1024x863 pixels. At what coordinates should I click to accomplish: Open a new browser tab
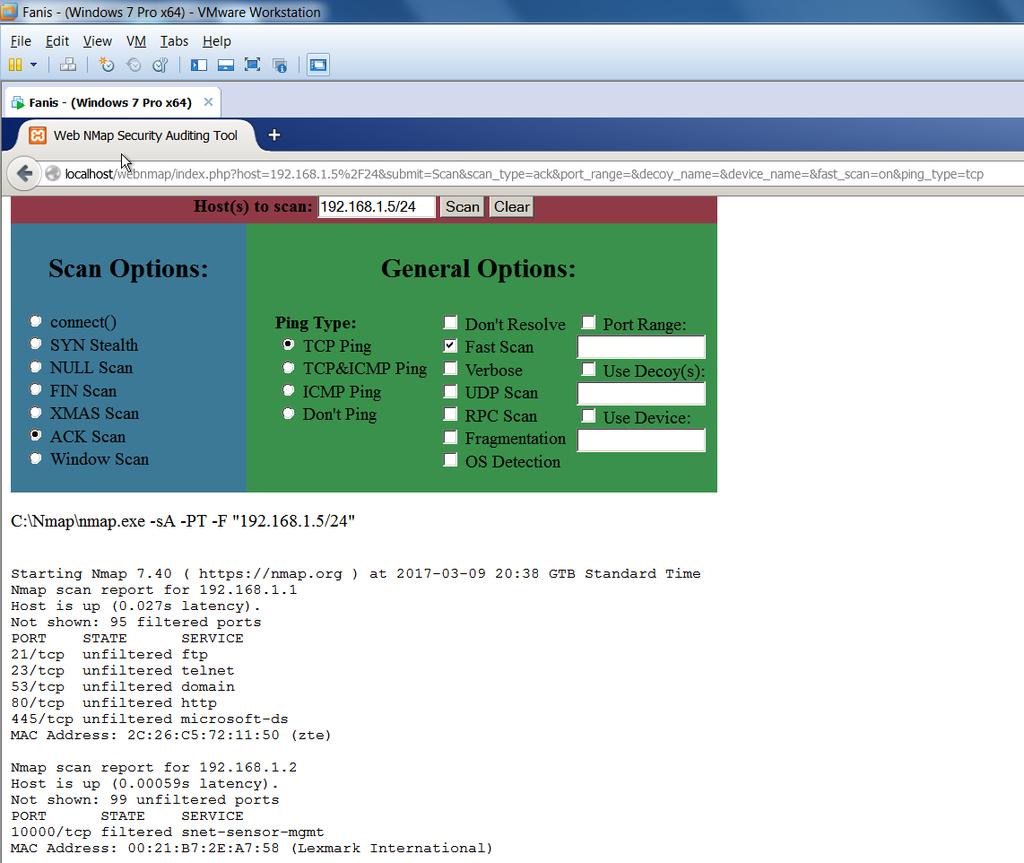pyautogui.click(x=274, y=135)
